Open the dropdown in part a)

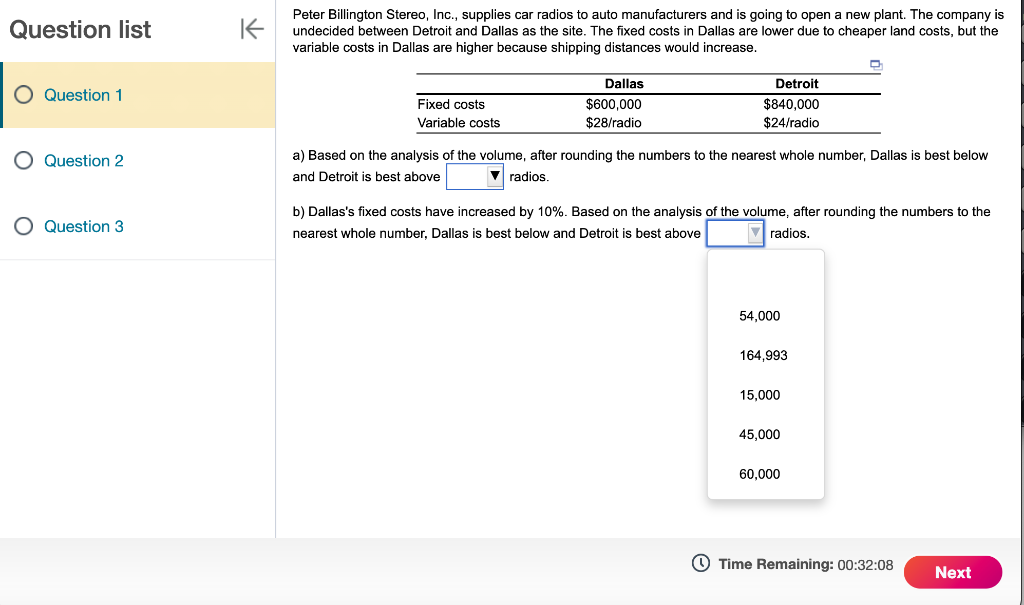(x=494, y=175)
